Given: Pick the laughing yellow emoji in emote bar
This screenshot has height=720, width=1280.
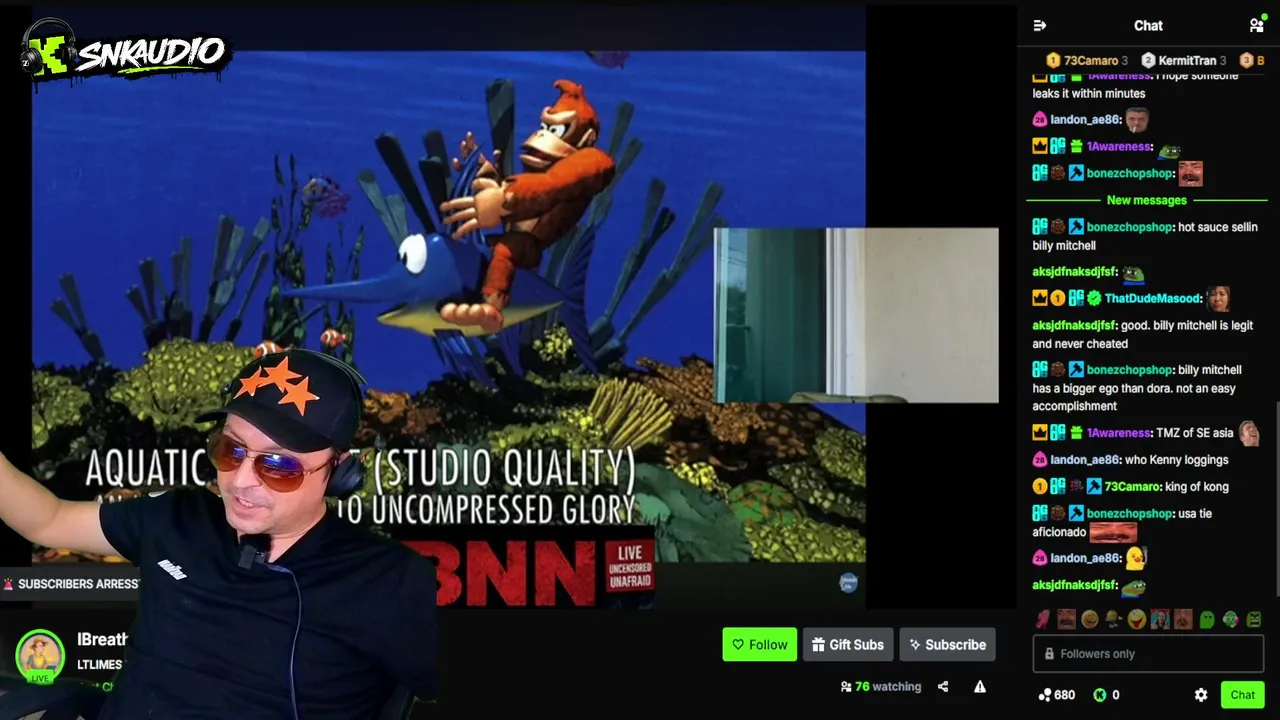Looking at the screenshot, I should pyautogui.click(x=1136, y=620).
